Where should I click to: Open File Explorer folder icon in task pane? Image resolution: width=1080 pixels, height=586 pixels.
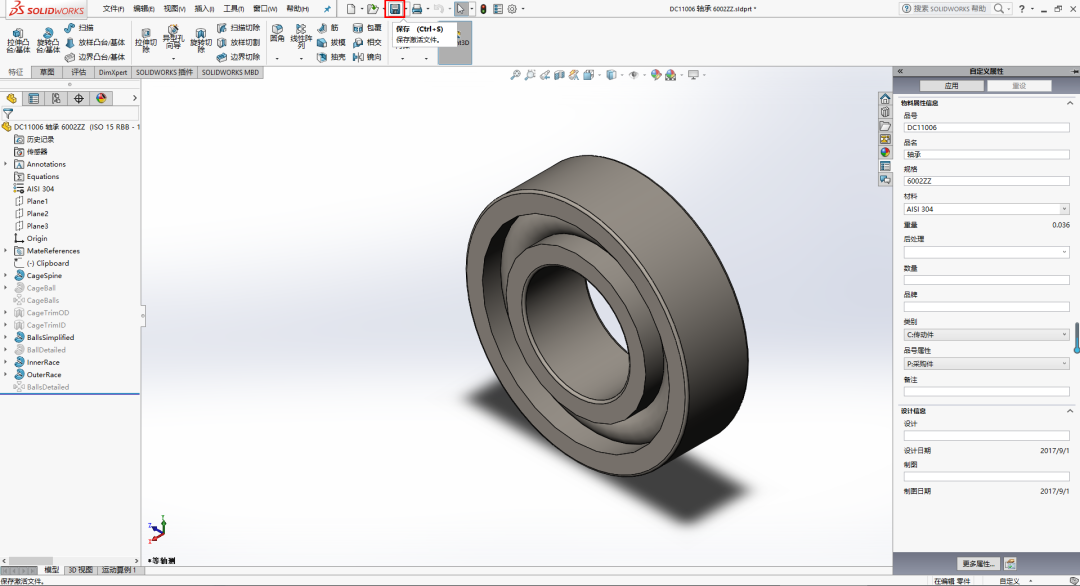[885, 126]
